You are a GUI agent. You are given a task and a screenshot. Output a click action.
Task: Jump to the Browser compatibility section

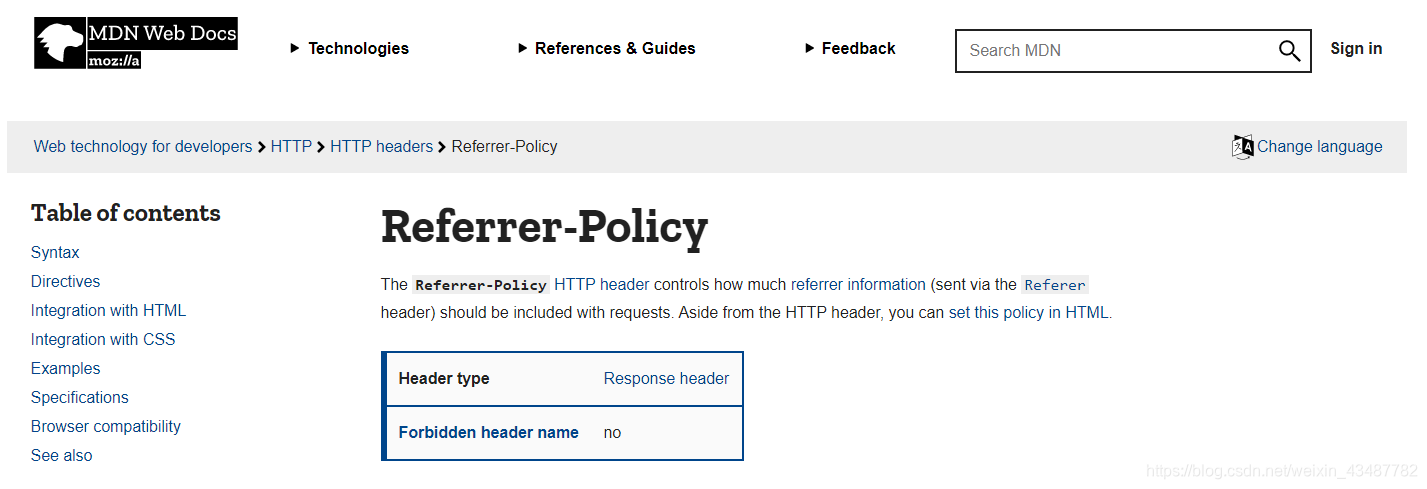[x=106, y=426]
